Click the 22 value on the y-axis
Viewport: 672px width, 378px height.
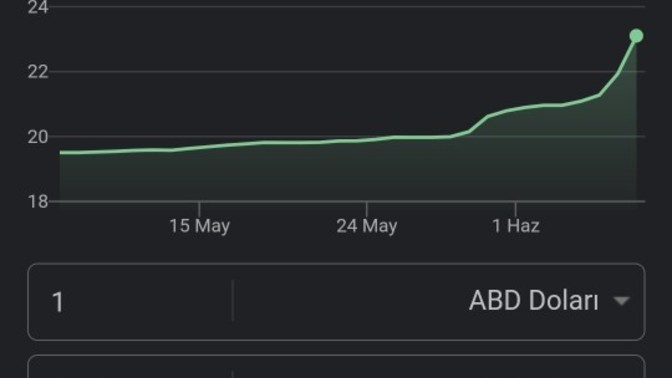pyautogui.click(x=38, y=72)
